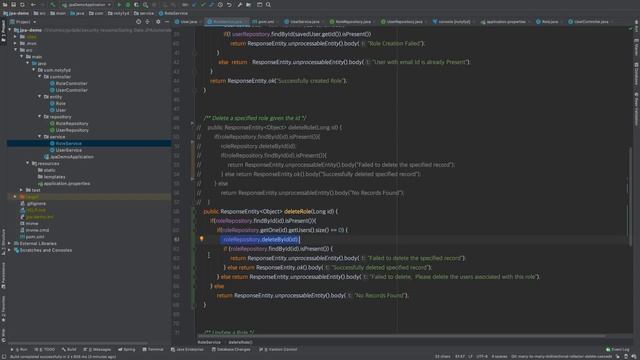Open the JpaDemoApplication run configuration dropdown

click(86, 5)
